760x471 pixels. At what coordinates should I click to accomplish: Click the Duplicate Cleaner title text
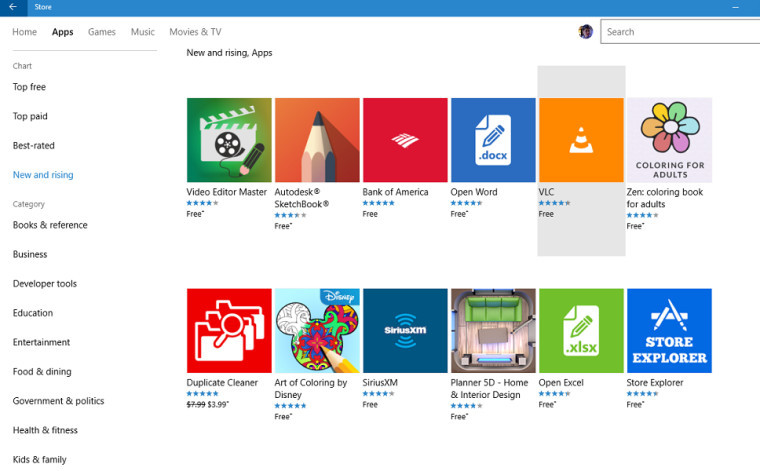222,383
